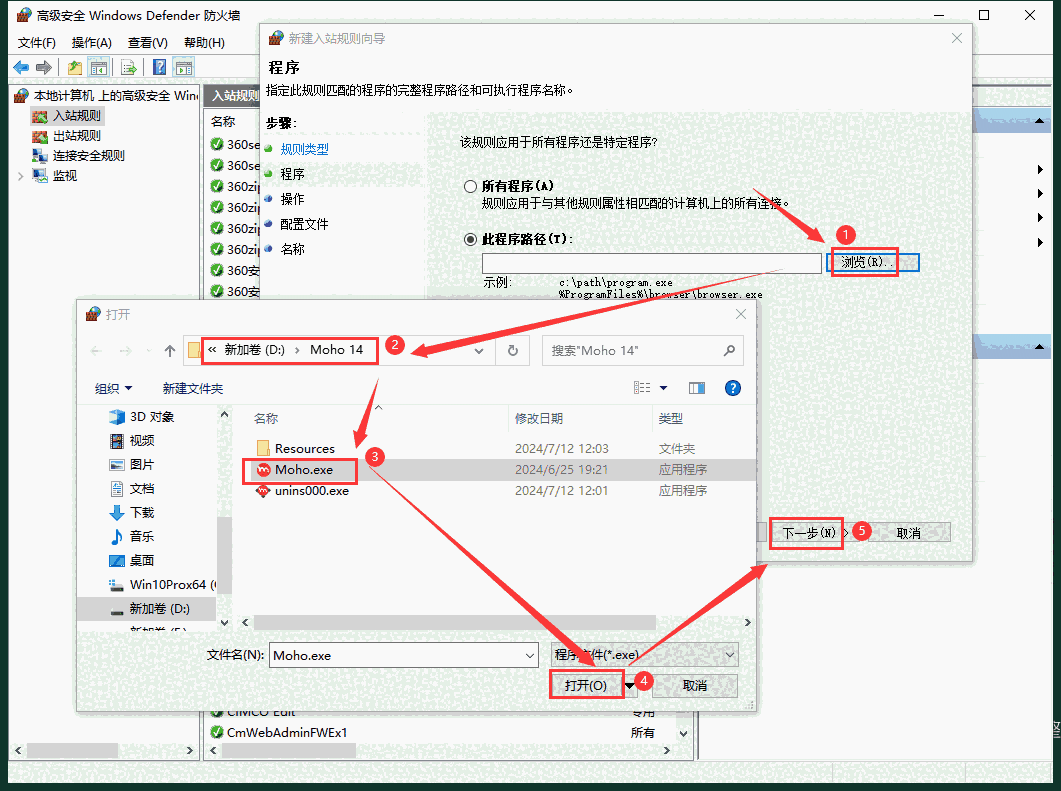Click the program path input field
Viewport: 1061px width, 791px height.
click(x=652, y=263)
